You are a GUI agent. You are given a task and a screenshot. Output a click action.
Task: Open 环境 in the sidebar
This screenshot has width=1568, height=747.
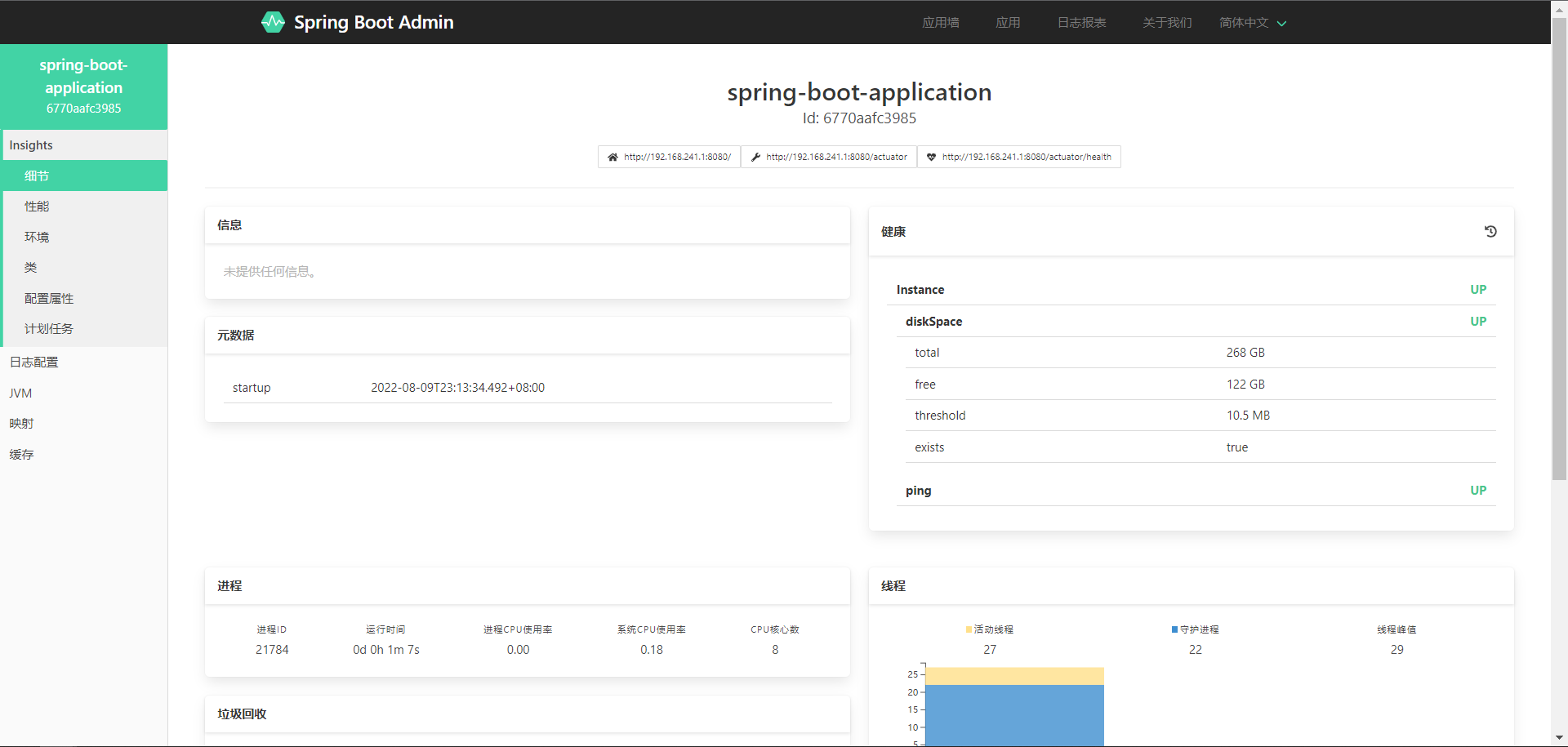pyautogui.click(x=84, y=237)
